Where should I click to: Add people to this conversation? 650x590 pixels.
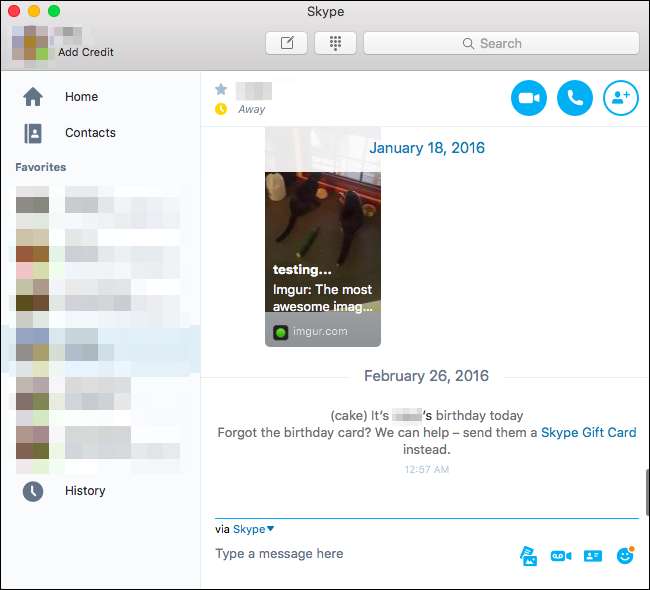click(x=621, y=98)
